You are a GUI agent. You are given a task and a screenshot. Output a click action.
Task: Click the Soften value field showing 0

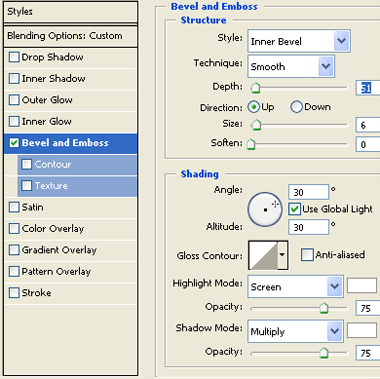point(368,144)
